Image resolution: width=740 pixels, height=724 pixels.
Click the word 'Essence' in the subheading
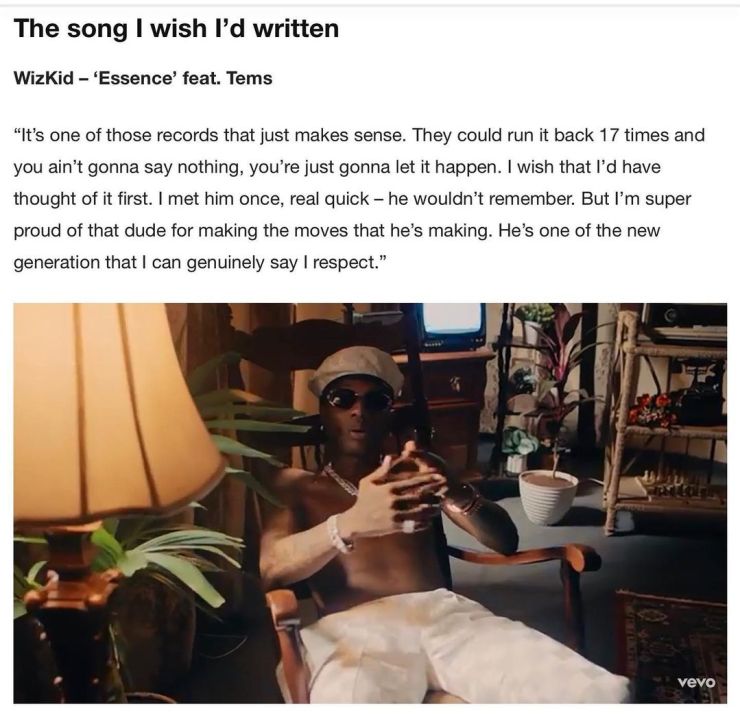pos(133,78)
